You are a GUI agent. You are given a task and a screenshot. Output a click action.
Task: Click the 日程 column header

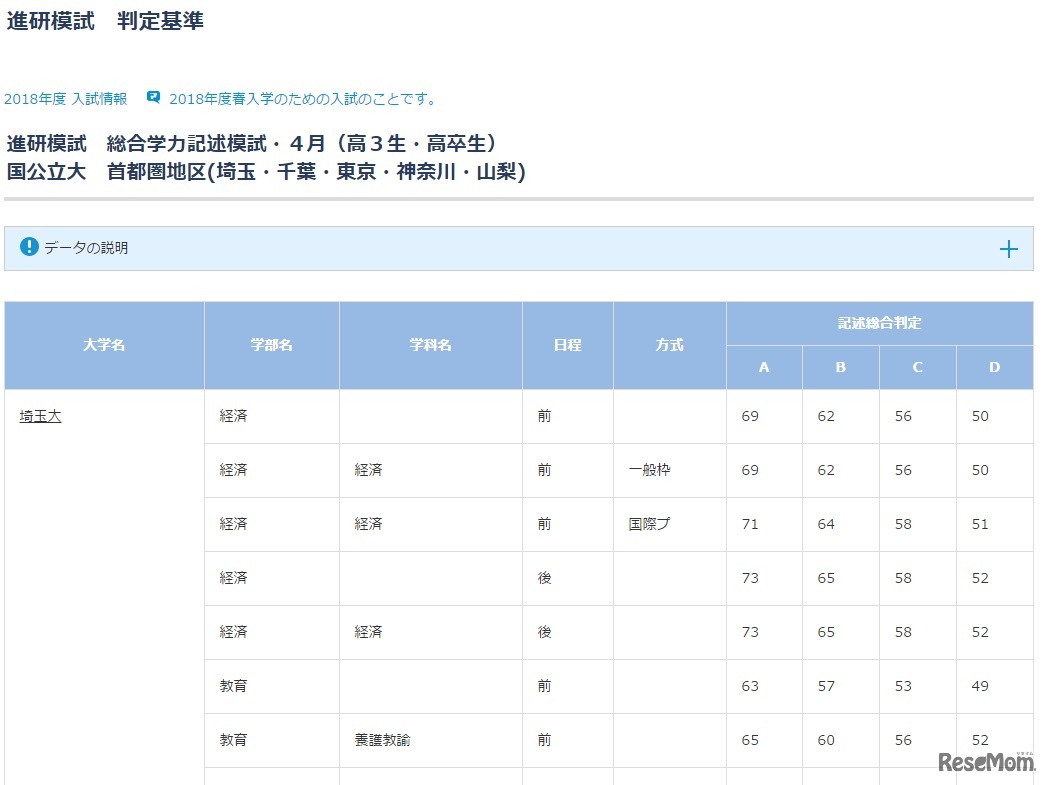coord(567,345)
